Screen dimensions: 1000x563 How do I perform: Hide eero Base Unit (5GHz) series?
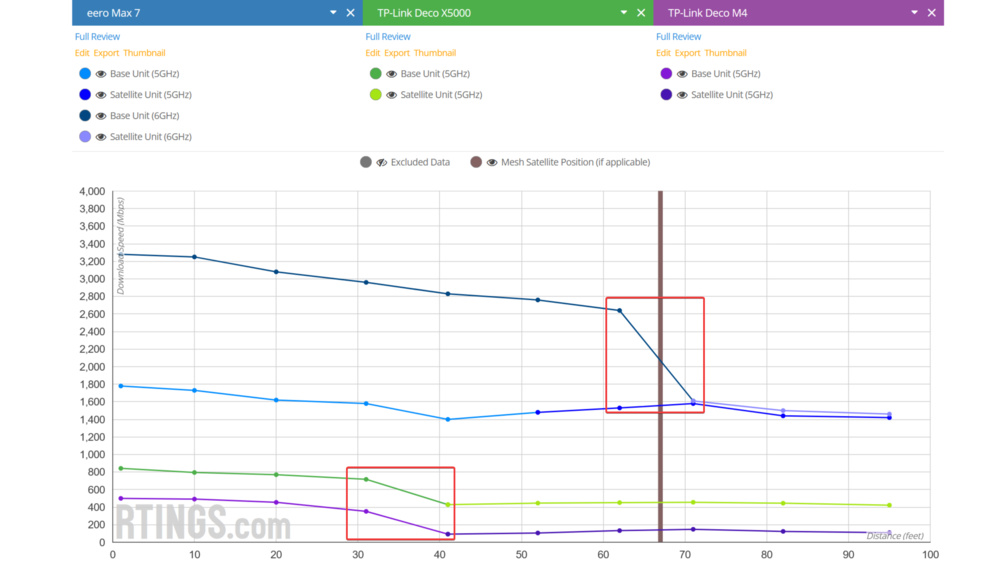[x=101, y=74]
